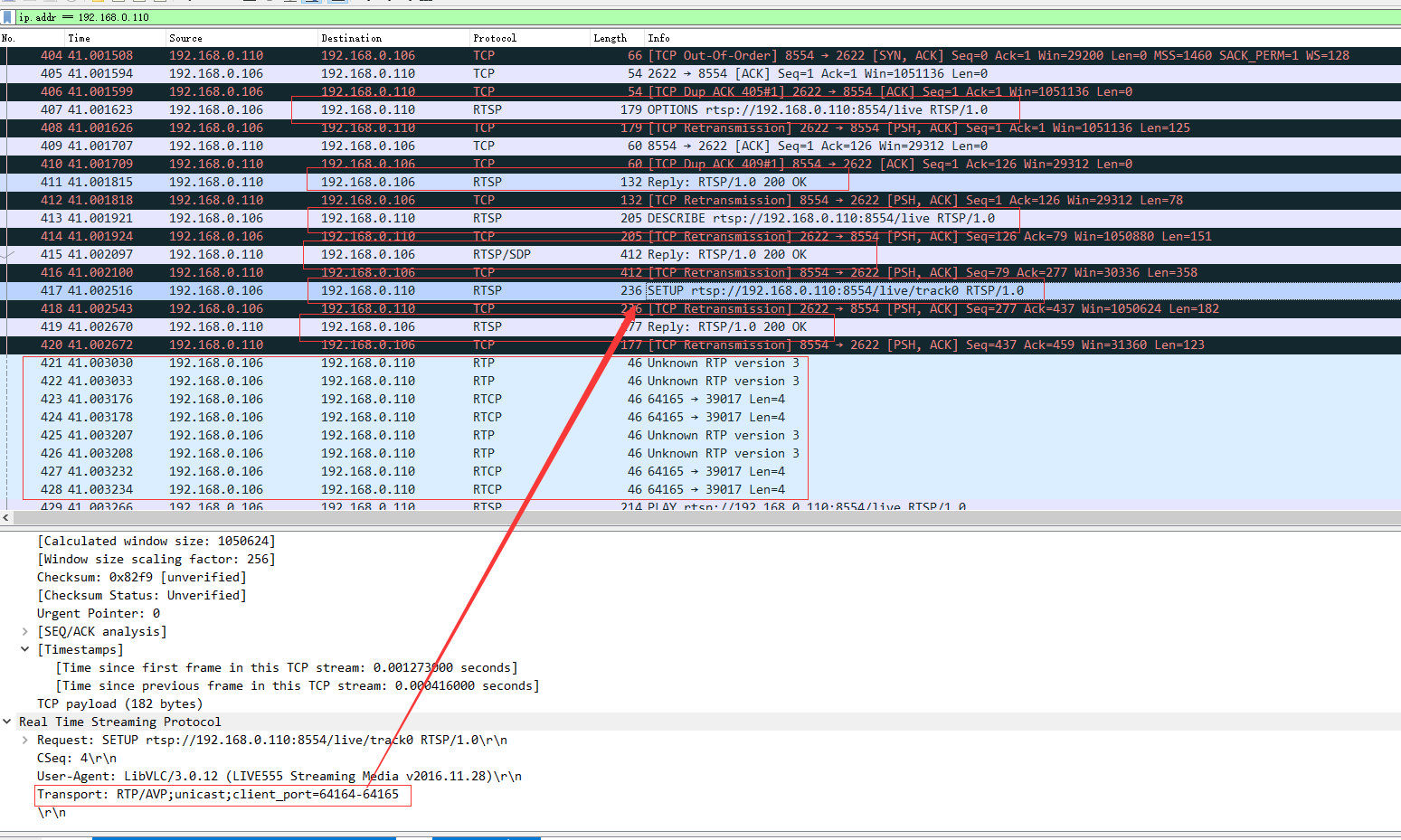Select packet 416 TCP Retransmission row
Screen dimensions: 1401x840
pyautogui.click(x=700, y=272)
